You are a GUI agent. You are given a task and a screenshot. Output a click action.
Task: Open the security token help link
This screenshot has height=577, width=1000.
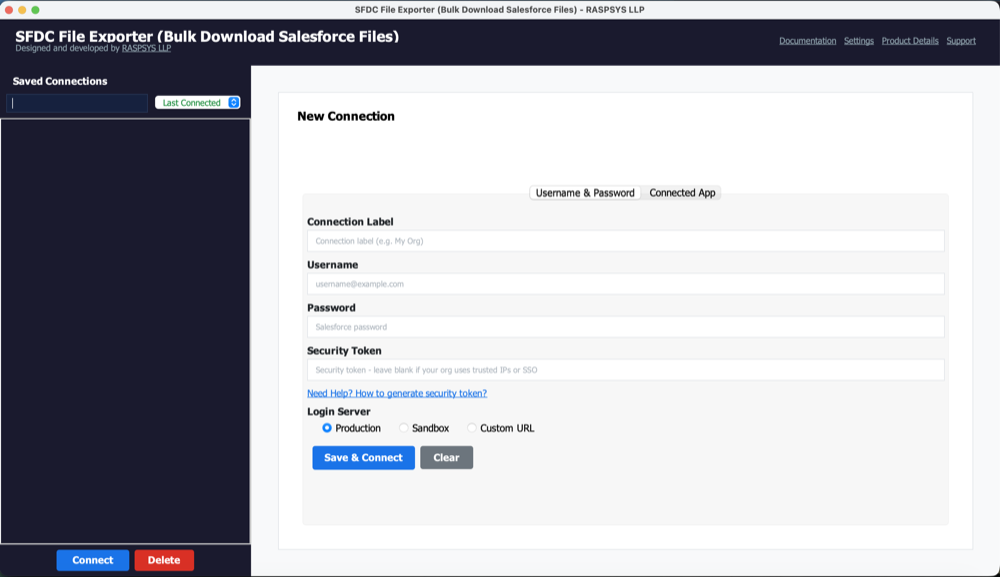(x=397, y=393)
